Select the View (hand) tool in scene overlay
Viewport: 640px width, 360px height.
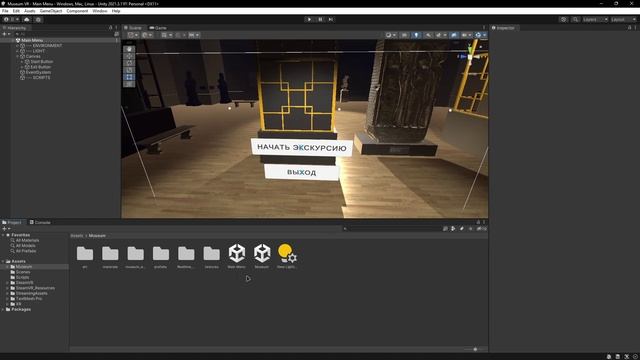click(x=129, y=49)
